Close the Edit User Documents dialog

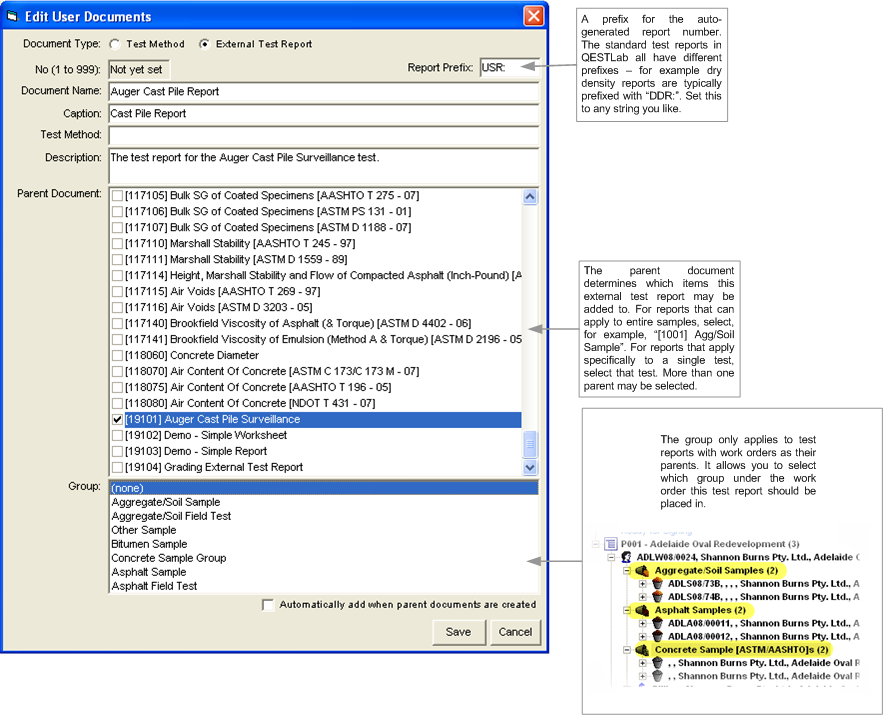pyautogui.click(x=533, y=17)
